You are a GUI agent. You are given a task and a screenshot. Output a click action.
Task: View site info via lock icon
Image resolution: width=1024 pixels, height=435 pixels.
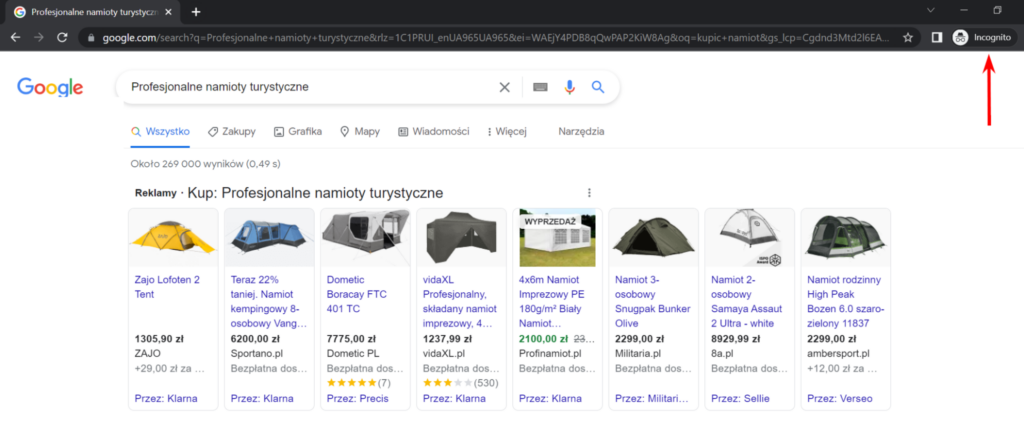pos(91,37)
